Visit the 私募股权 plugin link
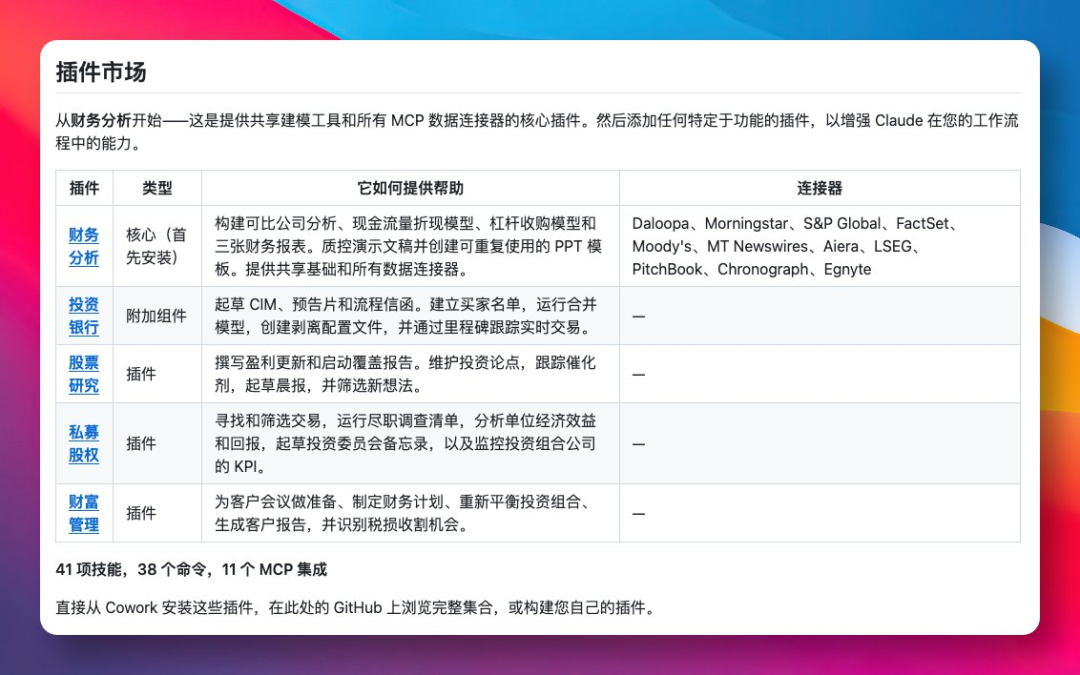The image size is (1080, 675). click(83, 444)
